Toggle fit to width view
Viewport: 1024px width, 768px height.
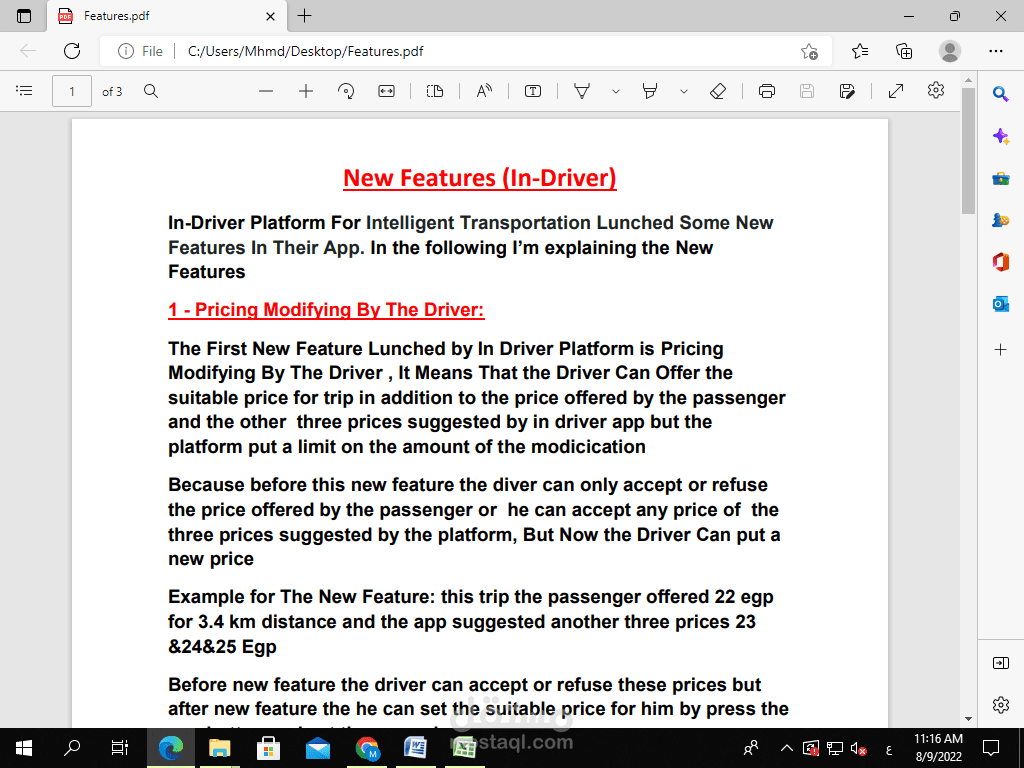point(387,91)
